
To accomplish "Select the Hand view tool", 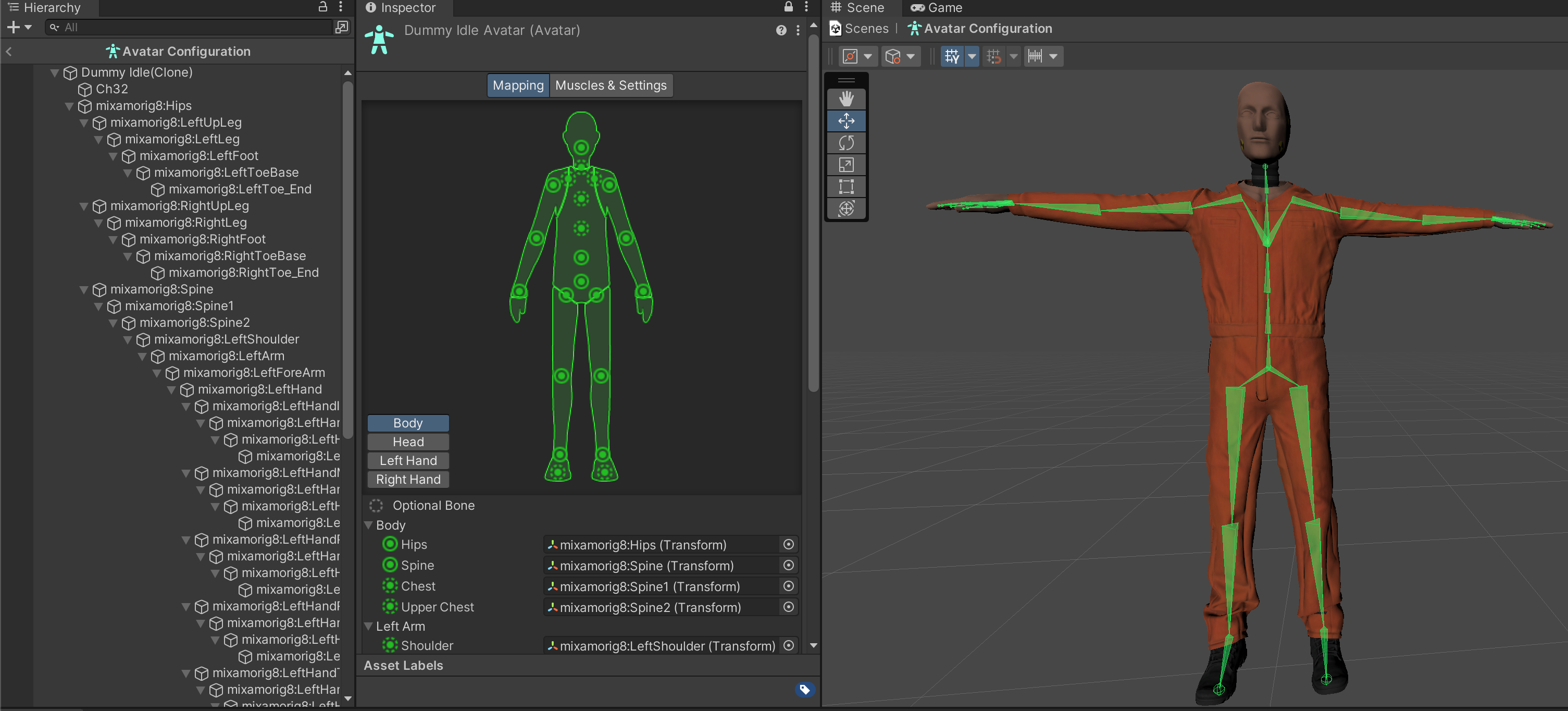I will tap(846, 99).
